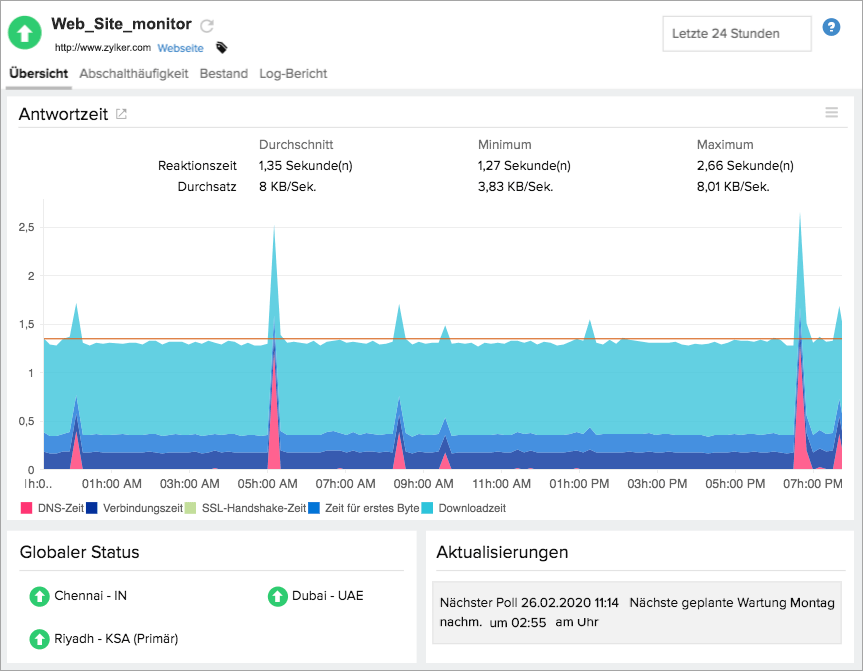Switch to the Abschalthäufigkeit tab
863x671 pixels.
134,74
